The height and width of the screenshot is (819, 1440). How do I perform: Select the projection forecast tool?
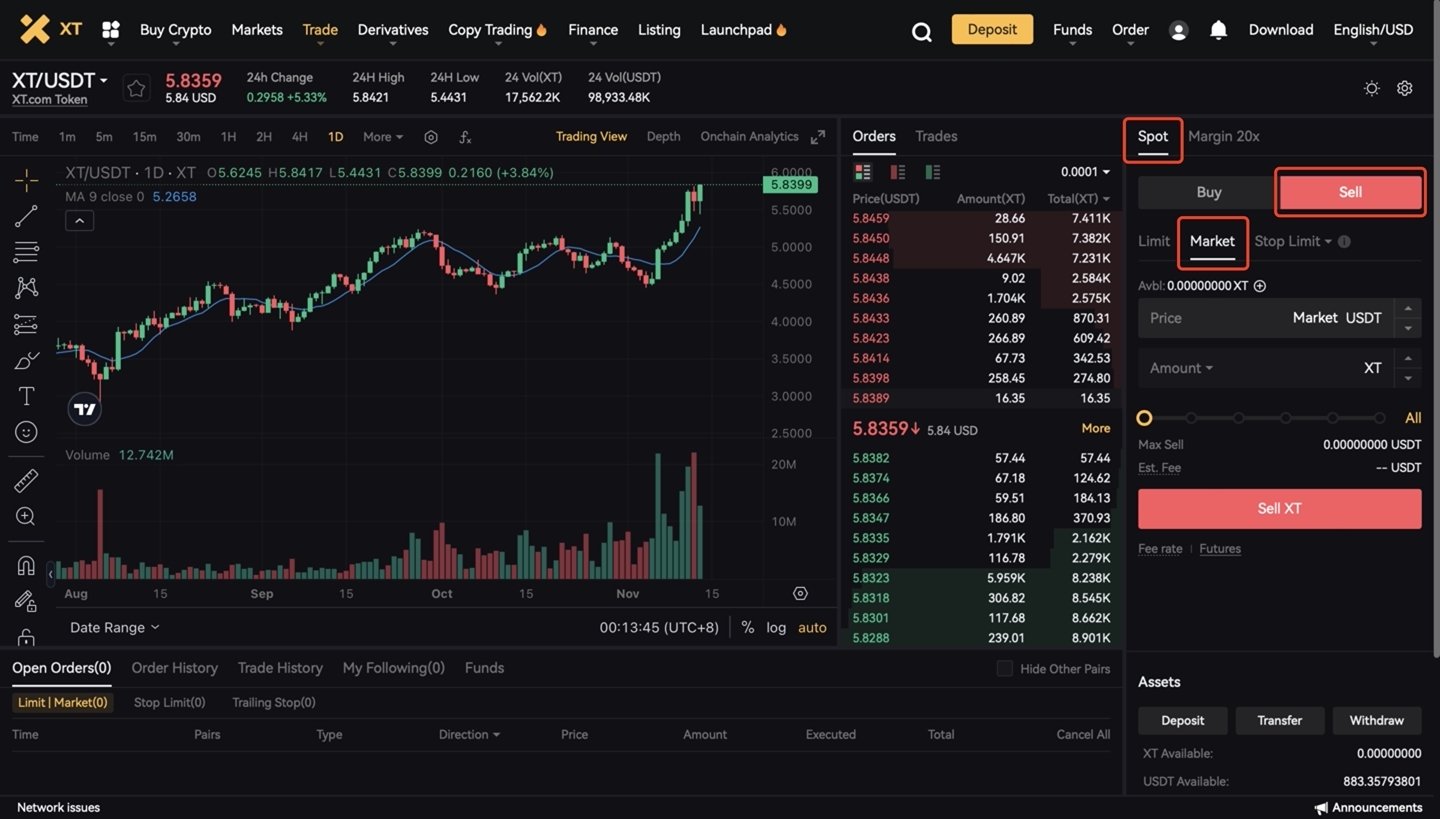pos(26,324)
